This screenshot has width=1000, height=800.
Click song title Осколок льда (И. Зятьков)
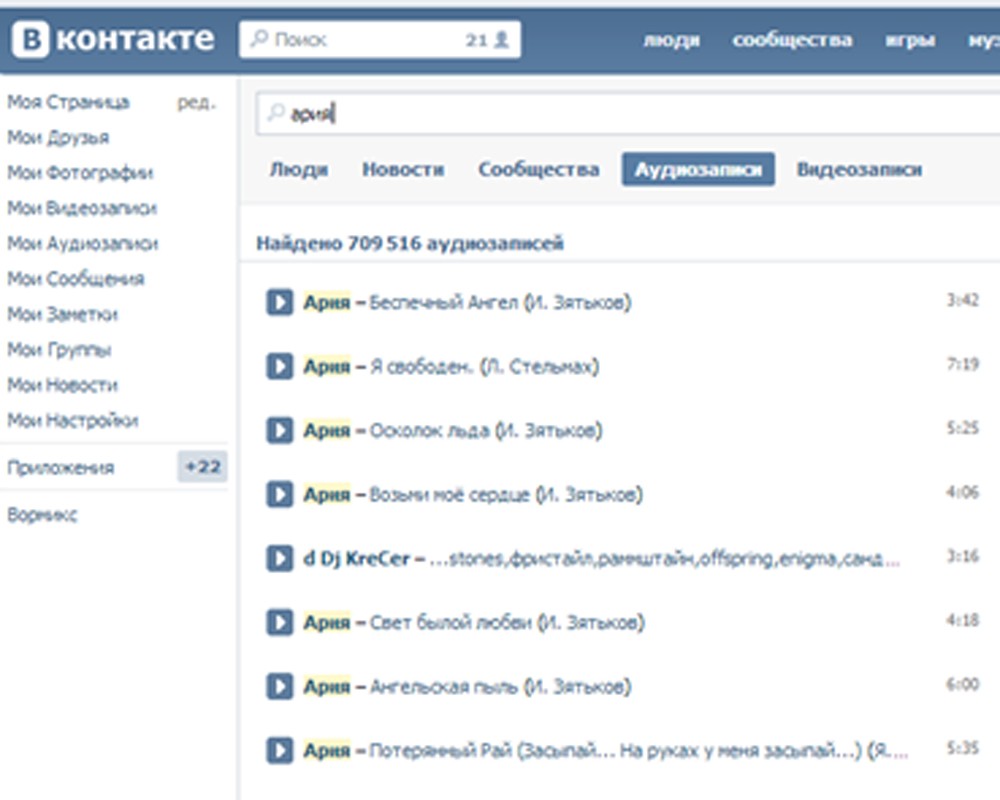click(x=486, y=431)
